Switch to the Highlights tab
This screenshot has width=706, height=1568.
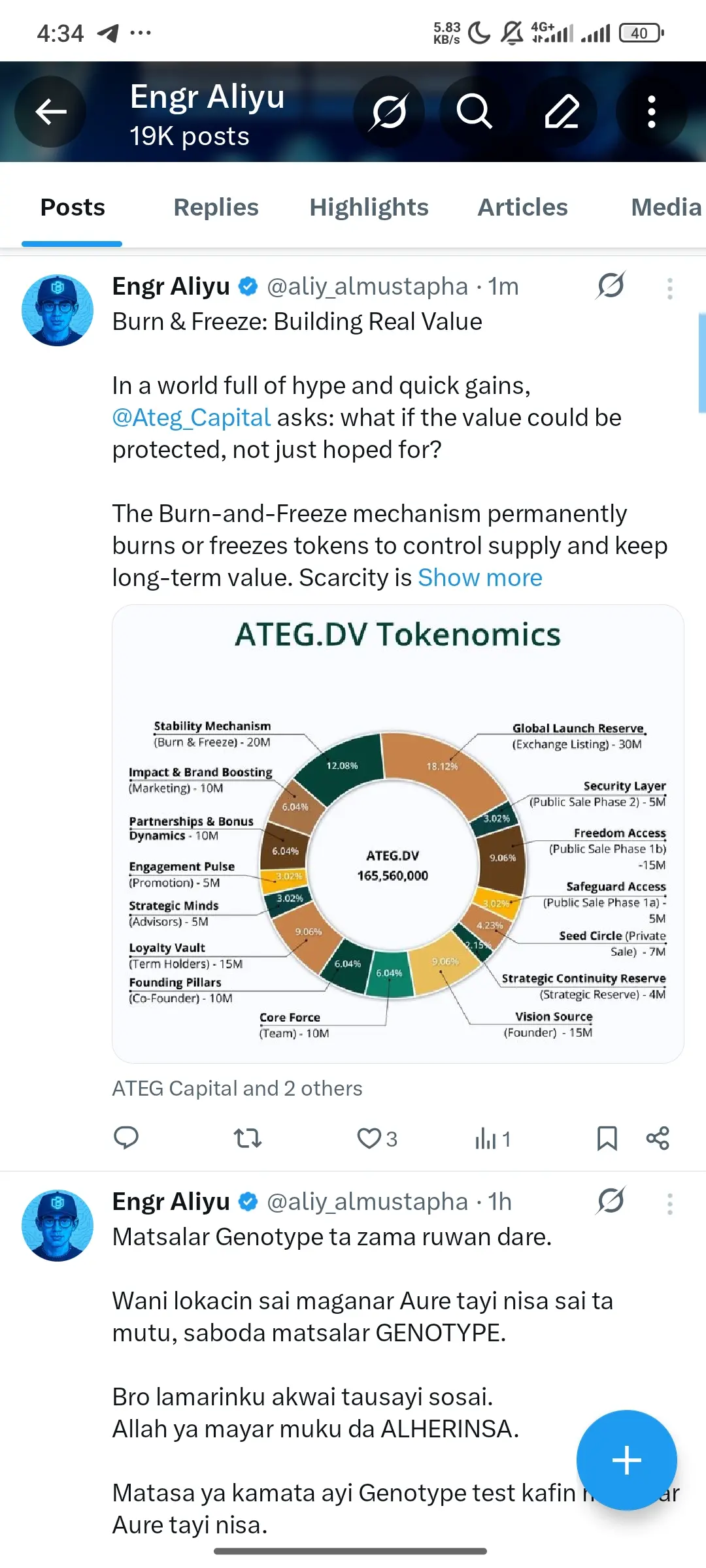pyautogui.click(x=369, y=207)
